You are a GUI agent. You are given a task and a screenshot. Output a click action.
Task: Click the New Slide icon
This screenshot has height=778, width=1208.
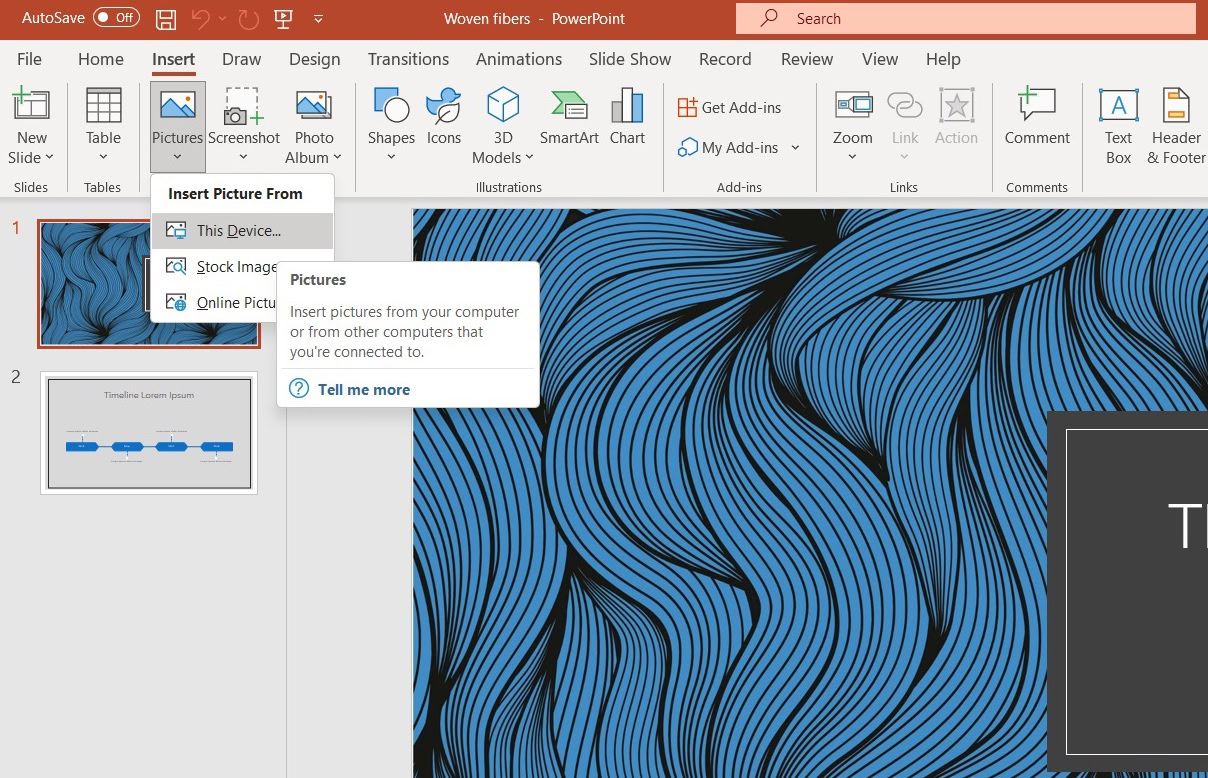[31, 106]
